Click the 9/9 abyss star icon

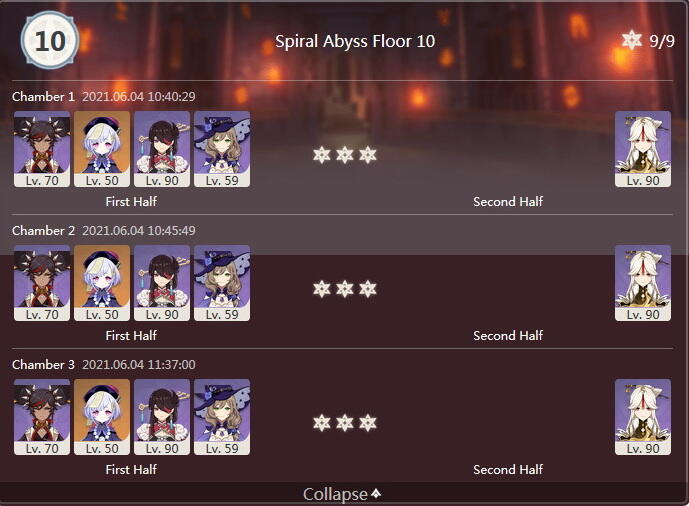[631, 41]
